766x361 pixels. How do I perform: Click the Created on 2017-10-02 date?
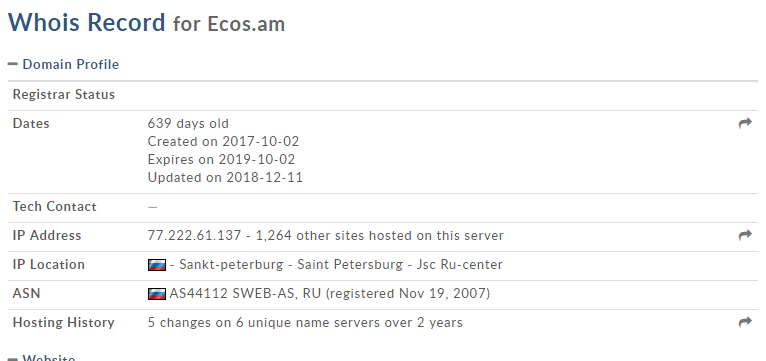click(223, 142)
